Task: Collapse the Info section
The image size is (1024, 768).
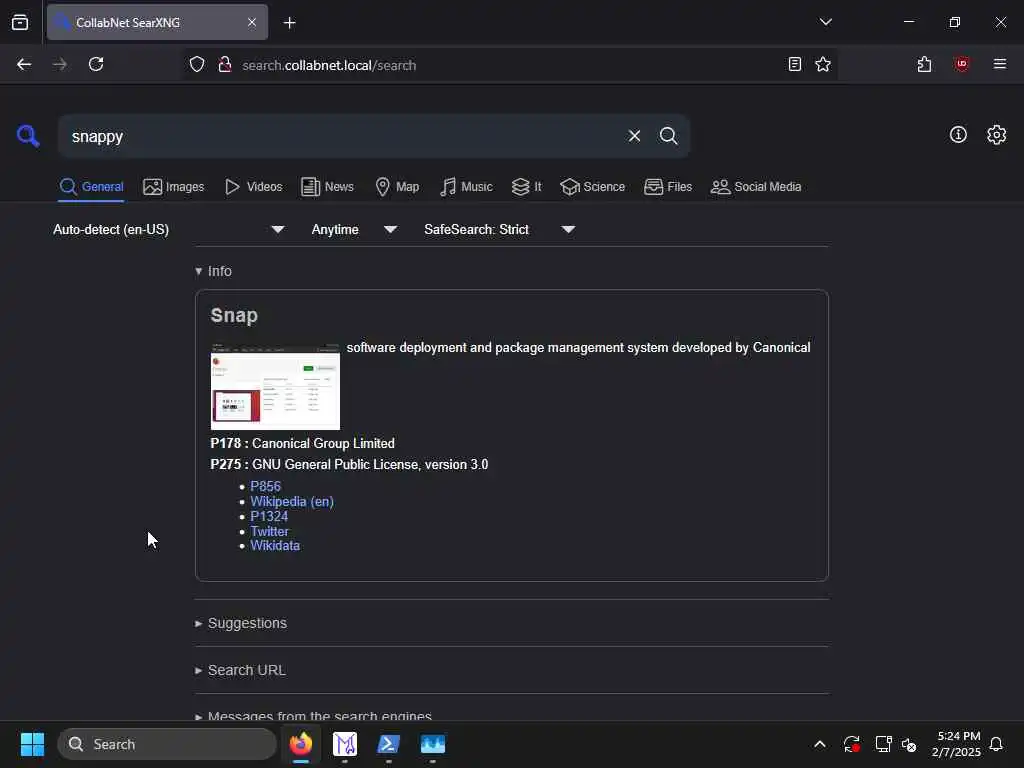Action: [214, 271]
